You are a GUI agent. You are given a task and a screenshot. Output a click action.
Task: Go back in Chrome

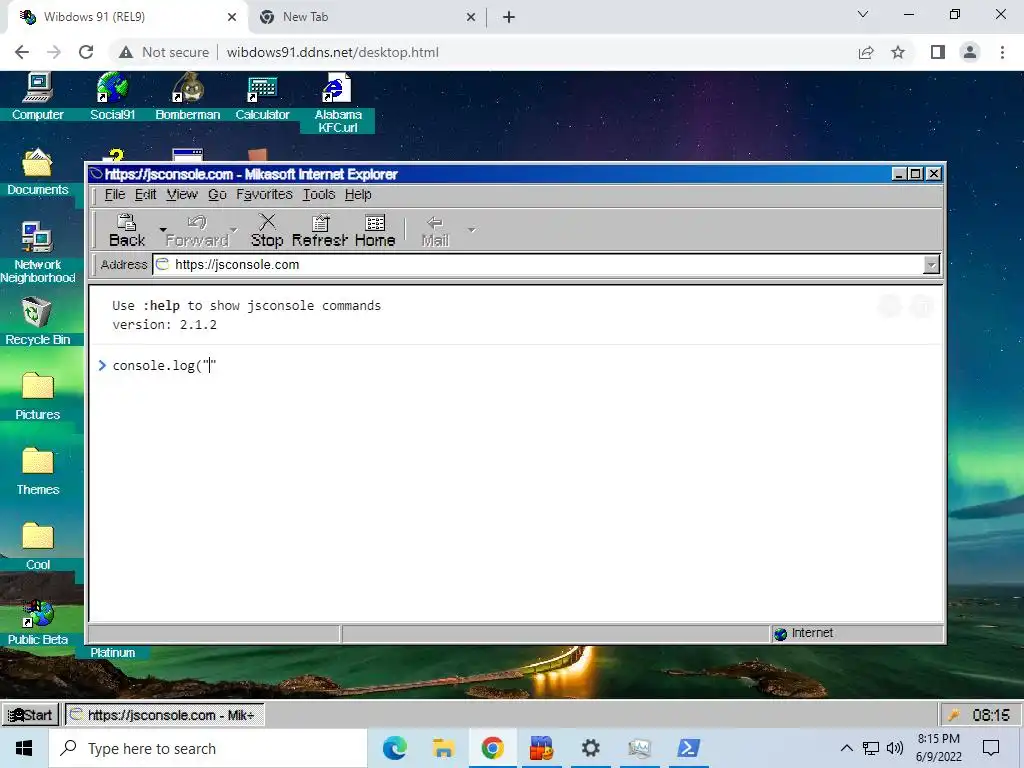pyautogui.click(x=22, y=52)
